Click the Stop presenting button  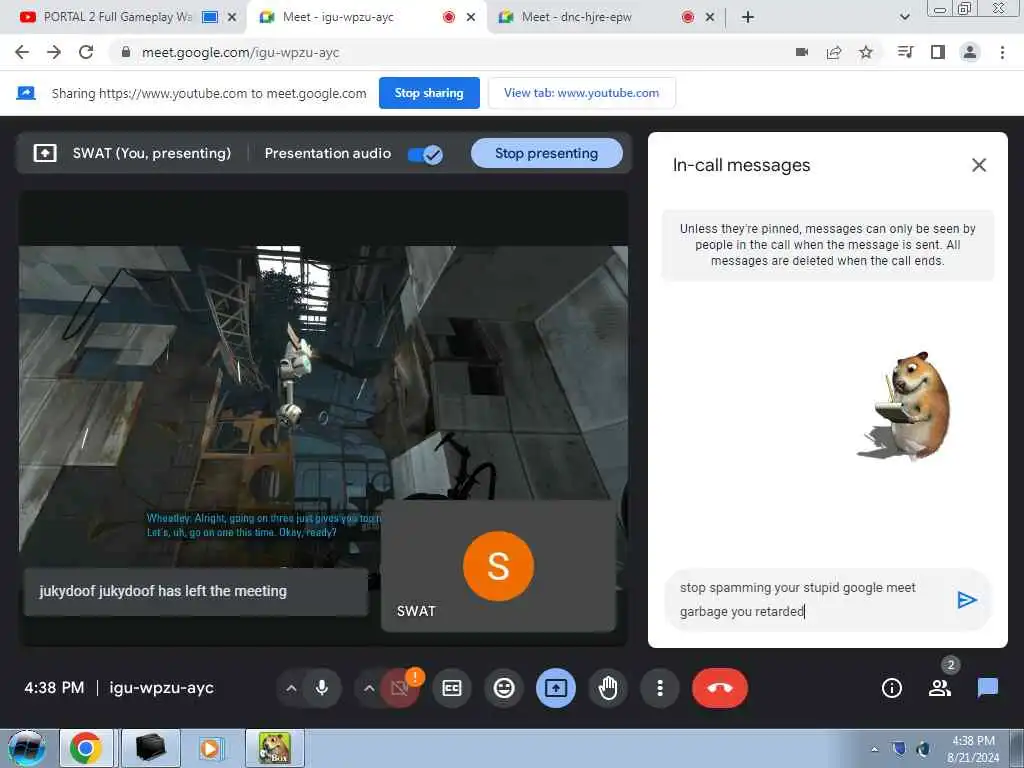click(547, 153)
